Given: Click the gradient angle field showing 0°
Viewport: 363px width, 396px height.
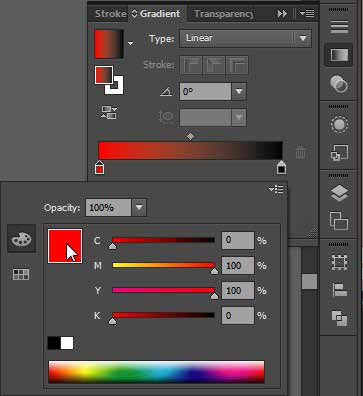Looking at the screenshot, I should (x=205, y=91).
